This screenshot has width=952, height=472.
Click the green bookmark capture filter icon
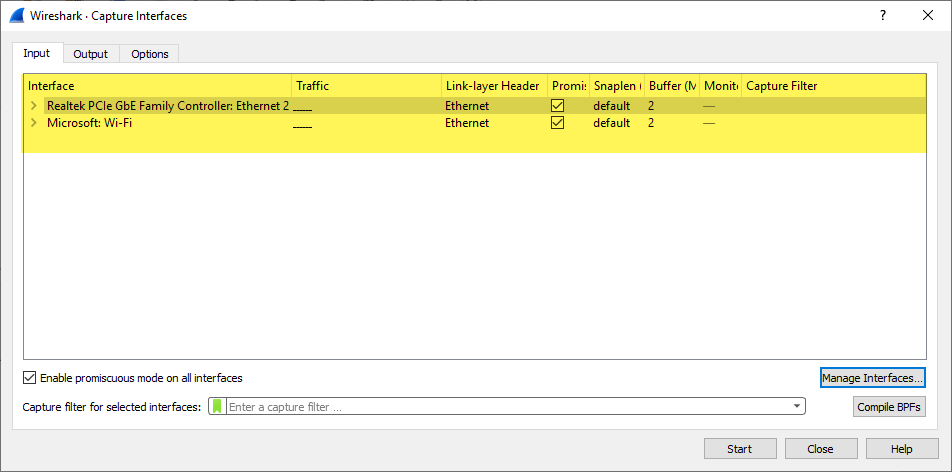click(x=217, y=407)
